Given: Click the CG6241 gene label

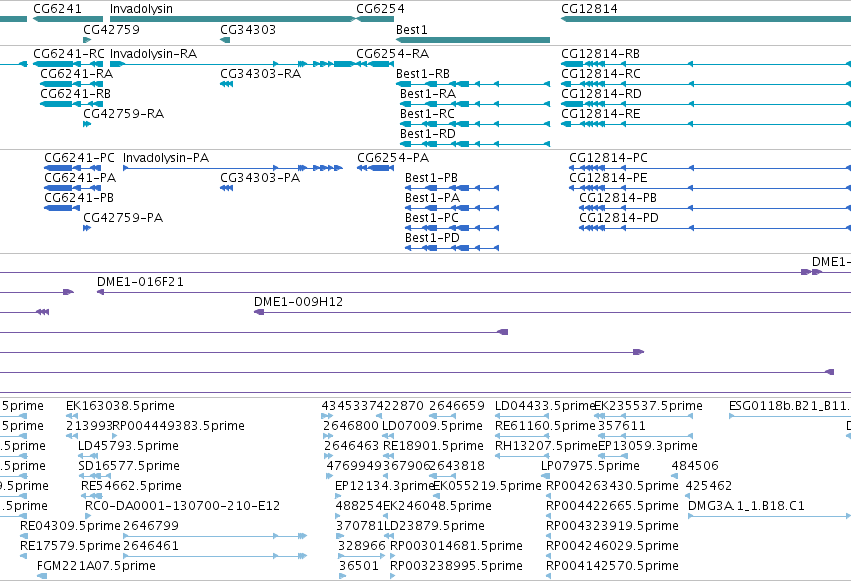Looking at the screenshot, I should [58, 9].
